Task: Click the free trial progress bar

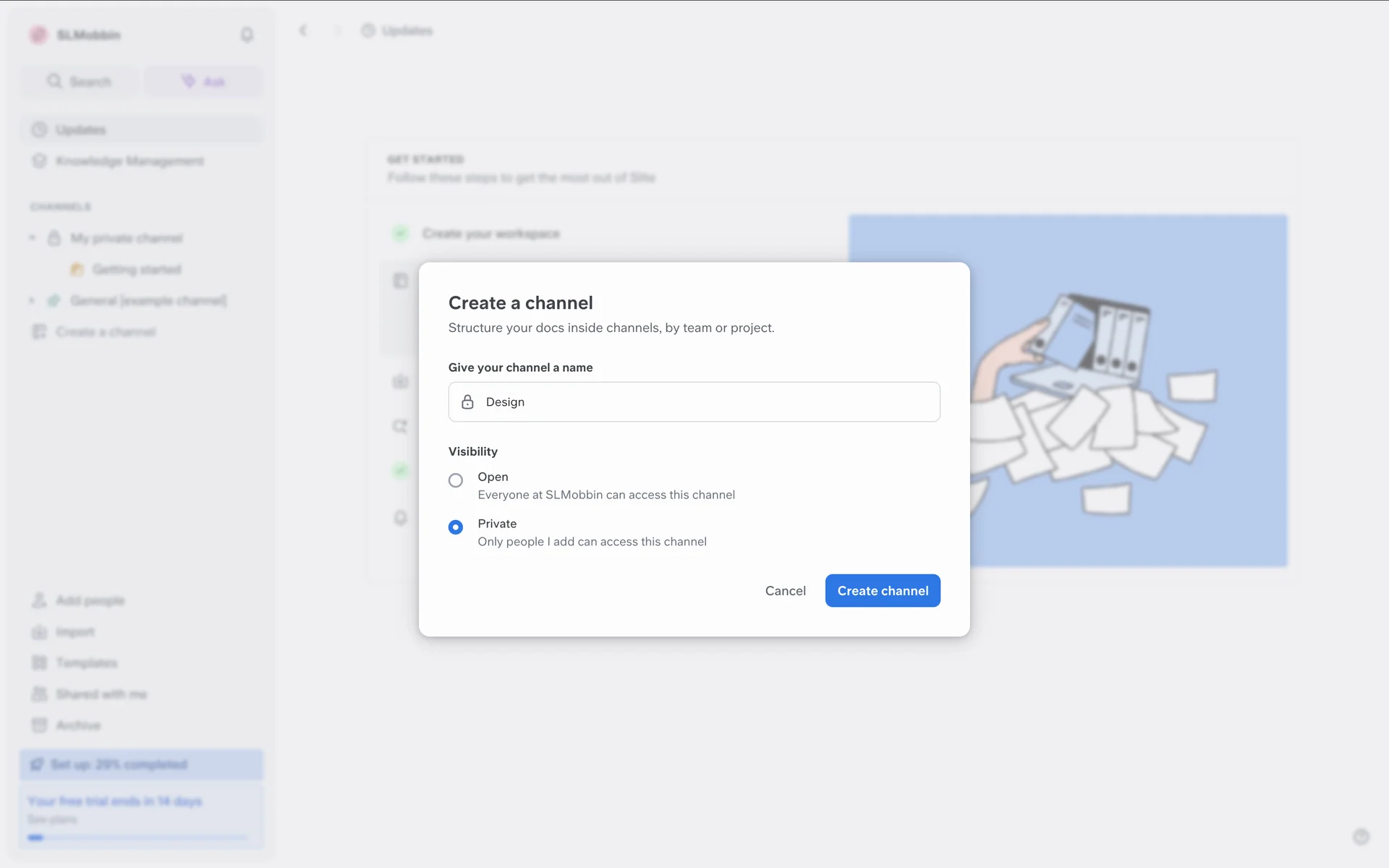Action: point(137,838)
